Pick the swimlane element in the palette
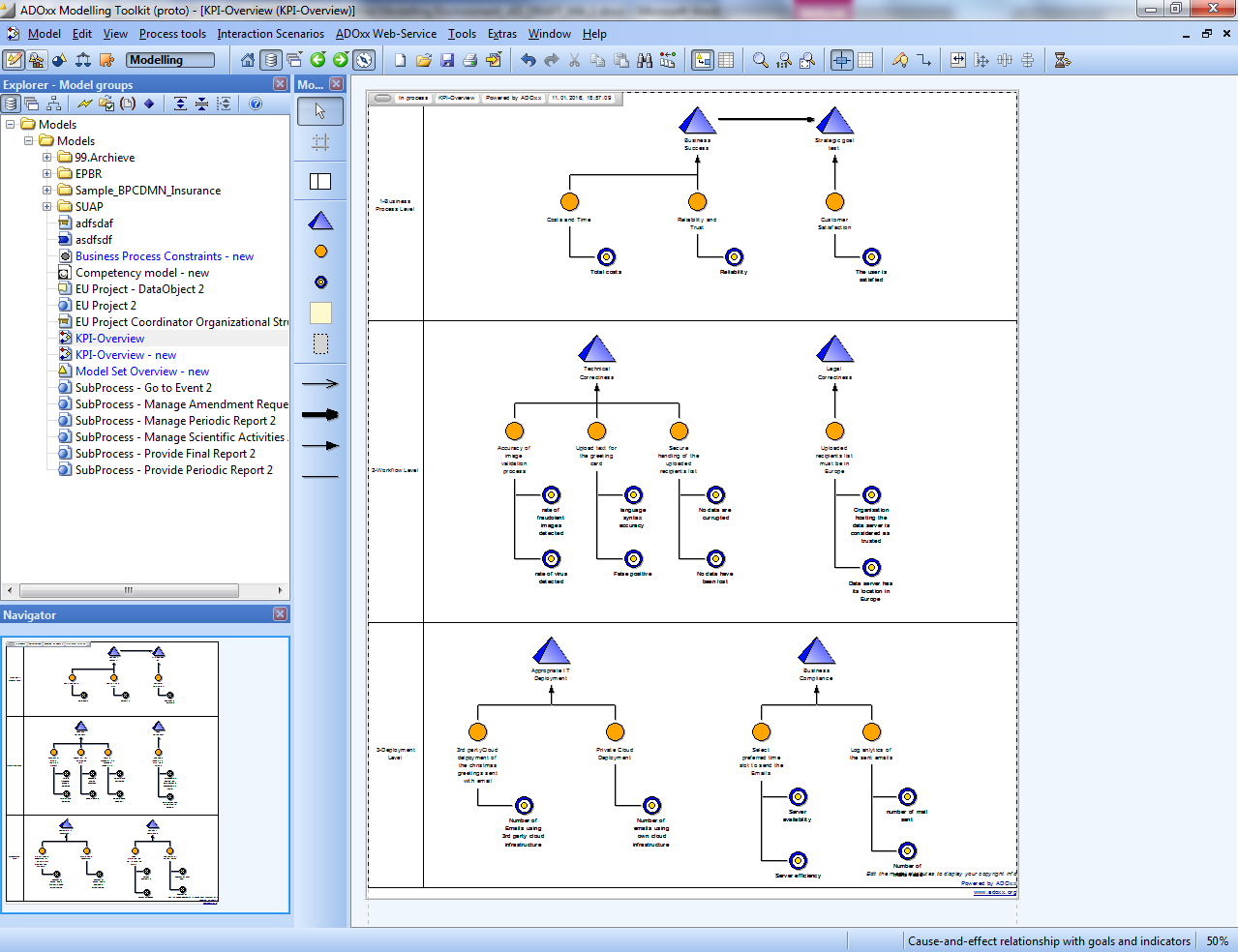The width and height of the screenshot is (1238, 952). click(x=320, y=181)
